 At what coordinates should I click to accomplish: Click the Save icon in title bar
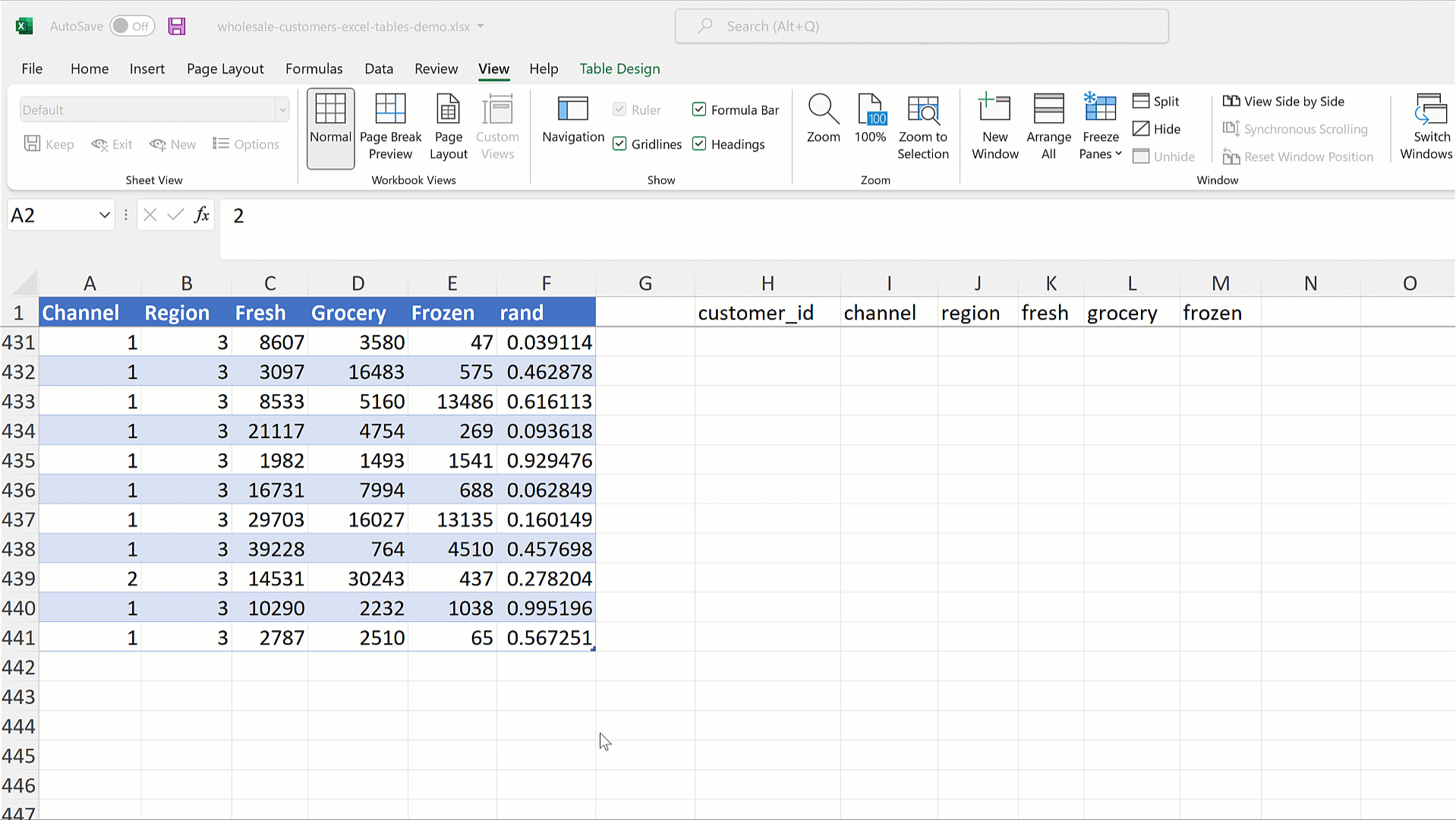tap(176, 27)
